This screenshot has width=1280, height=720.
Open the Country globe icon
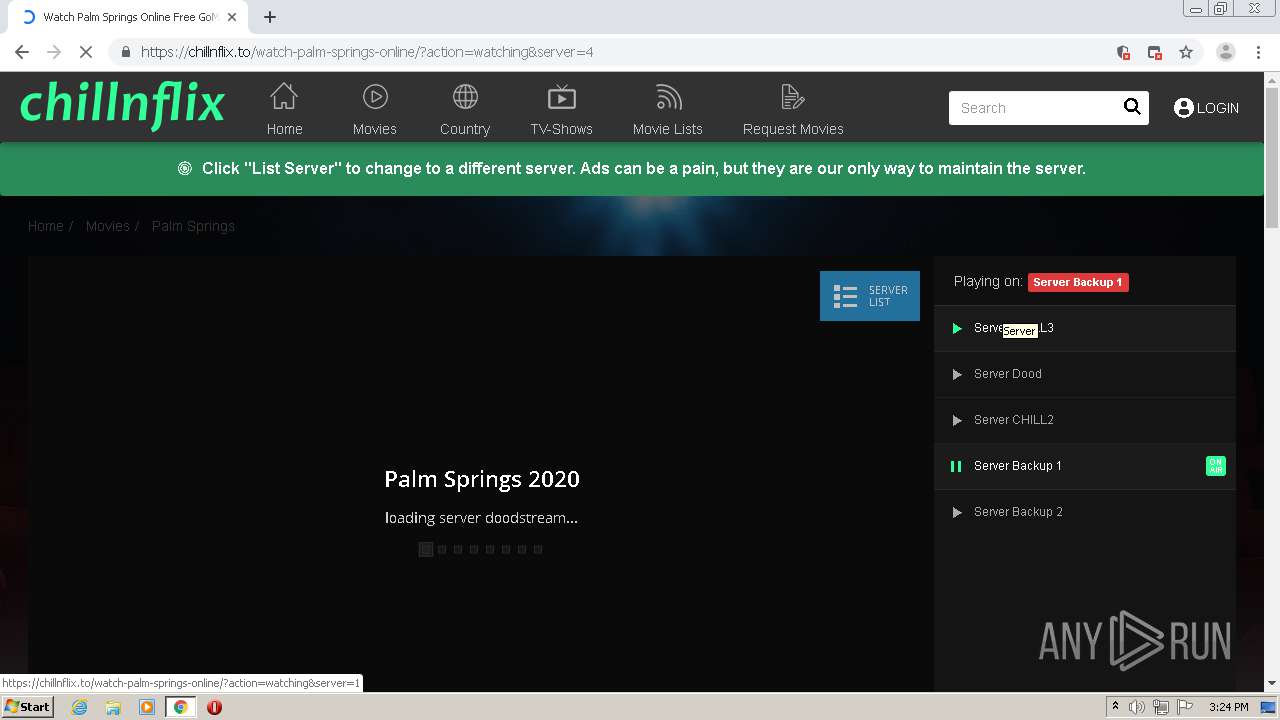tap(465, 97)
